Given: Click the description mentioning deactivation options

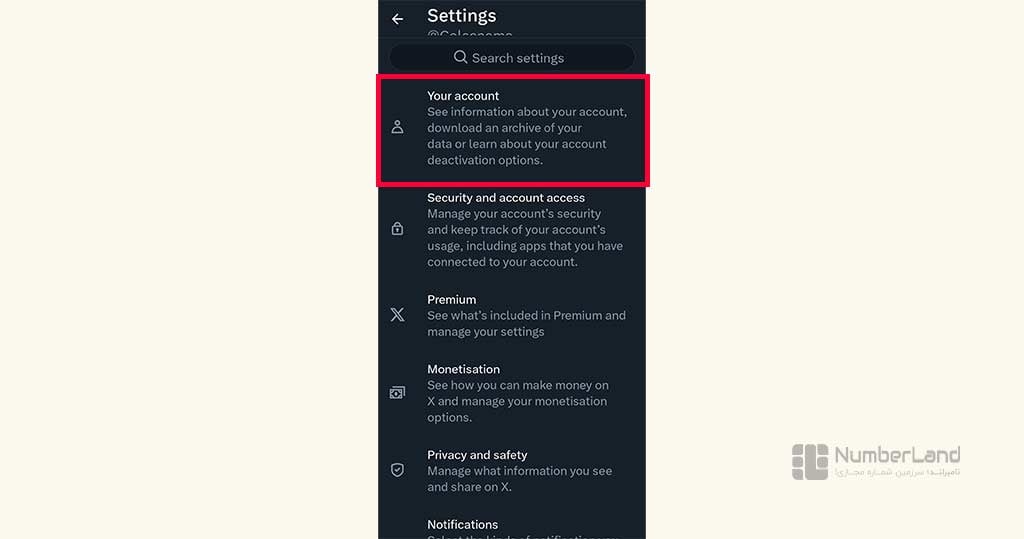Looking at the screenshot, I should click(527, 136).
